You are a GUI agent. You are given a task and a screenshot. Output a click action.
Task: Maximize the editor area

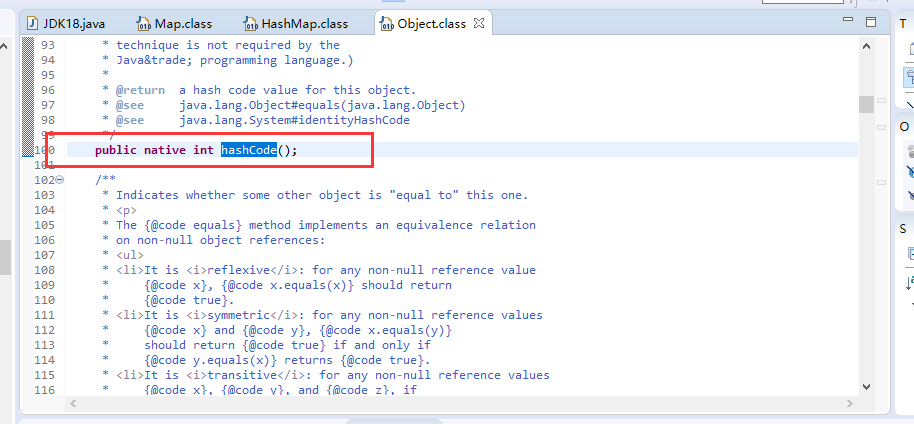871,22
